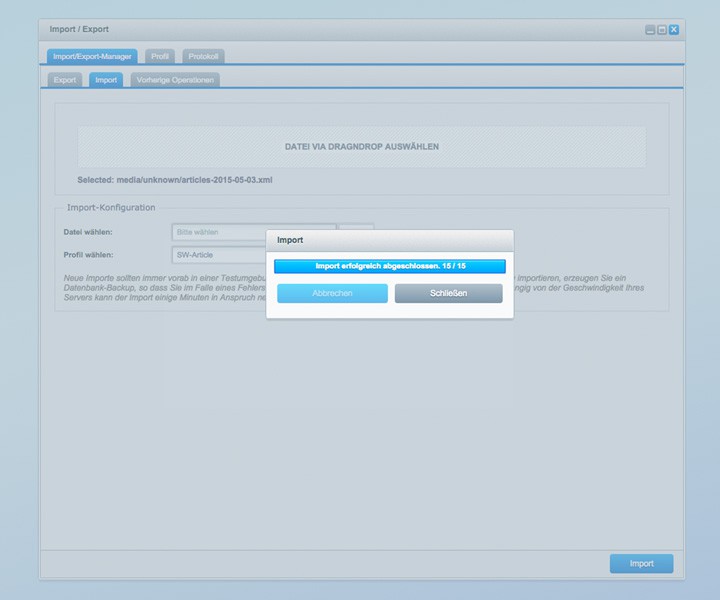Click the Datei wählen file input field

220,232
